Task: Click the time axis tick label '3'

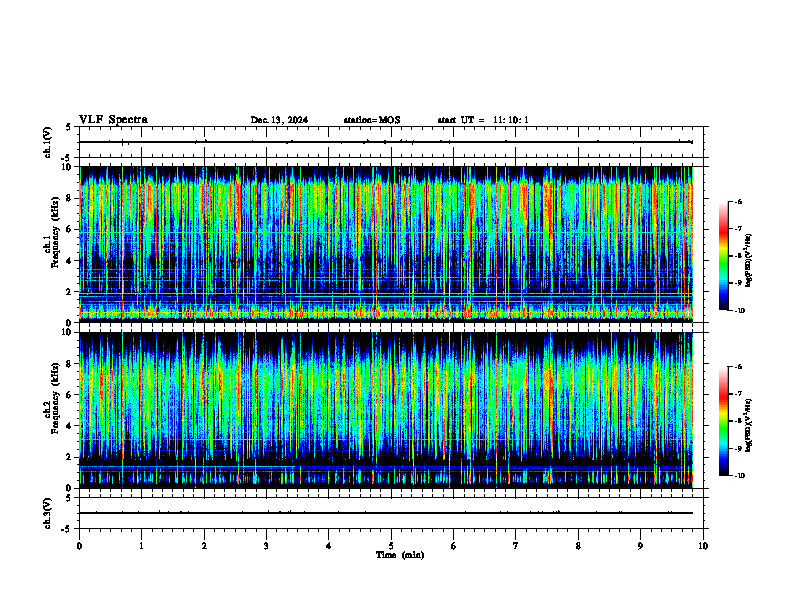Action: click(266, 546)
